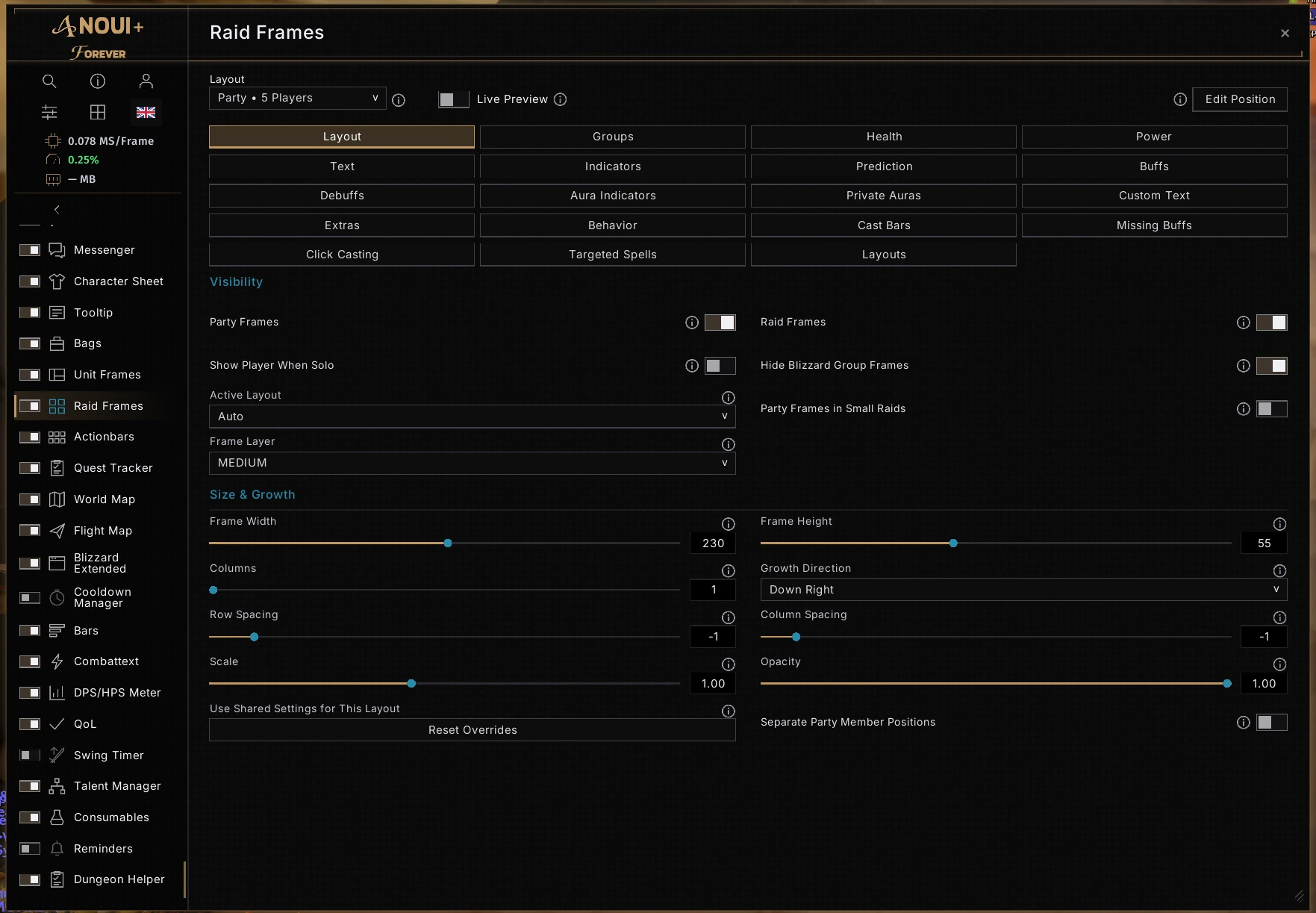
Task: Click the Frame Height value field
Action: click(1264, 543)
